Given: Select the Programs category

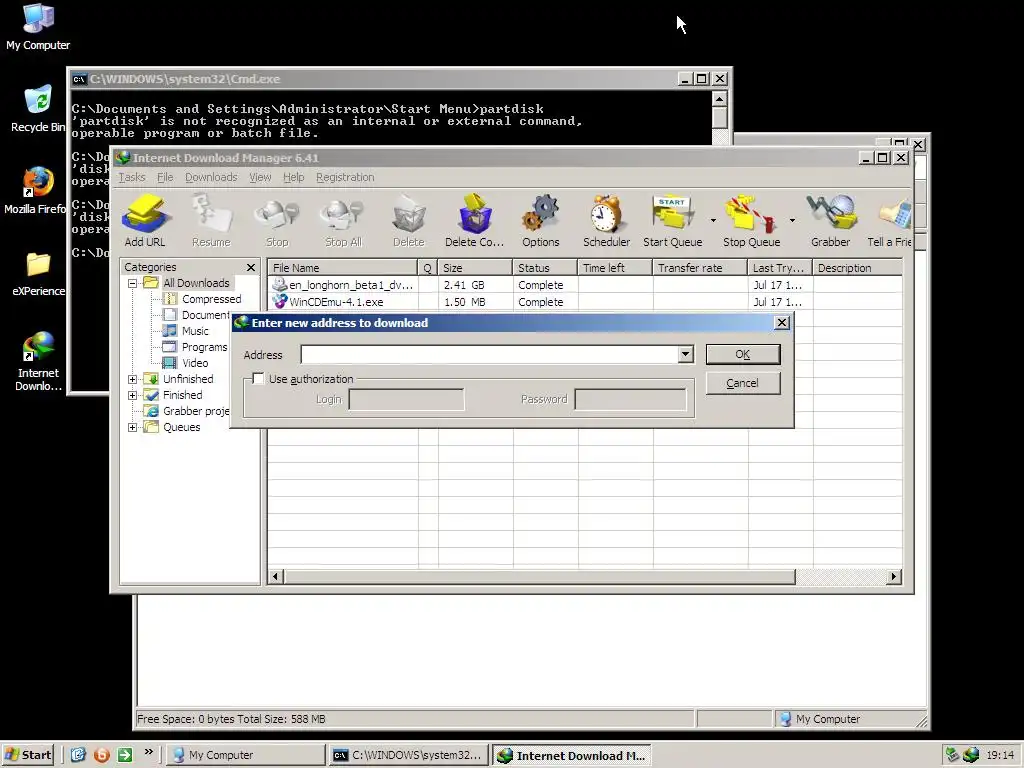Looking at the screenshot, I should click(204, 347).
